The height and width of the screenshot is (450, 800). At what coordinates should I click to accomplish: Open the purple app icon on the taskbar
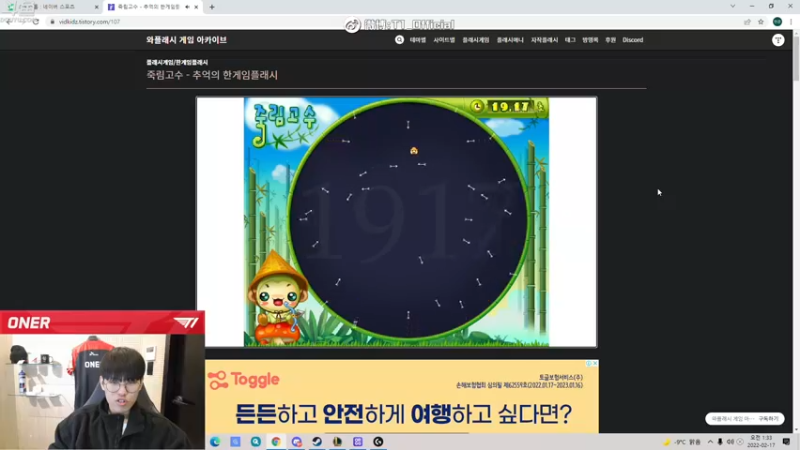click(x=358, y=441)
